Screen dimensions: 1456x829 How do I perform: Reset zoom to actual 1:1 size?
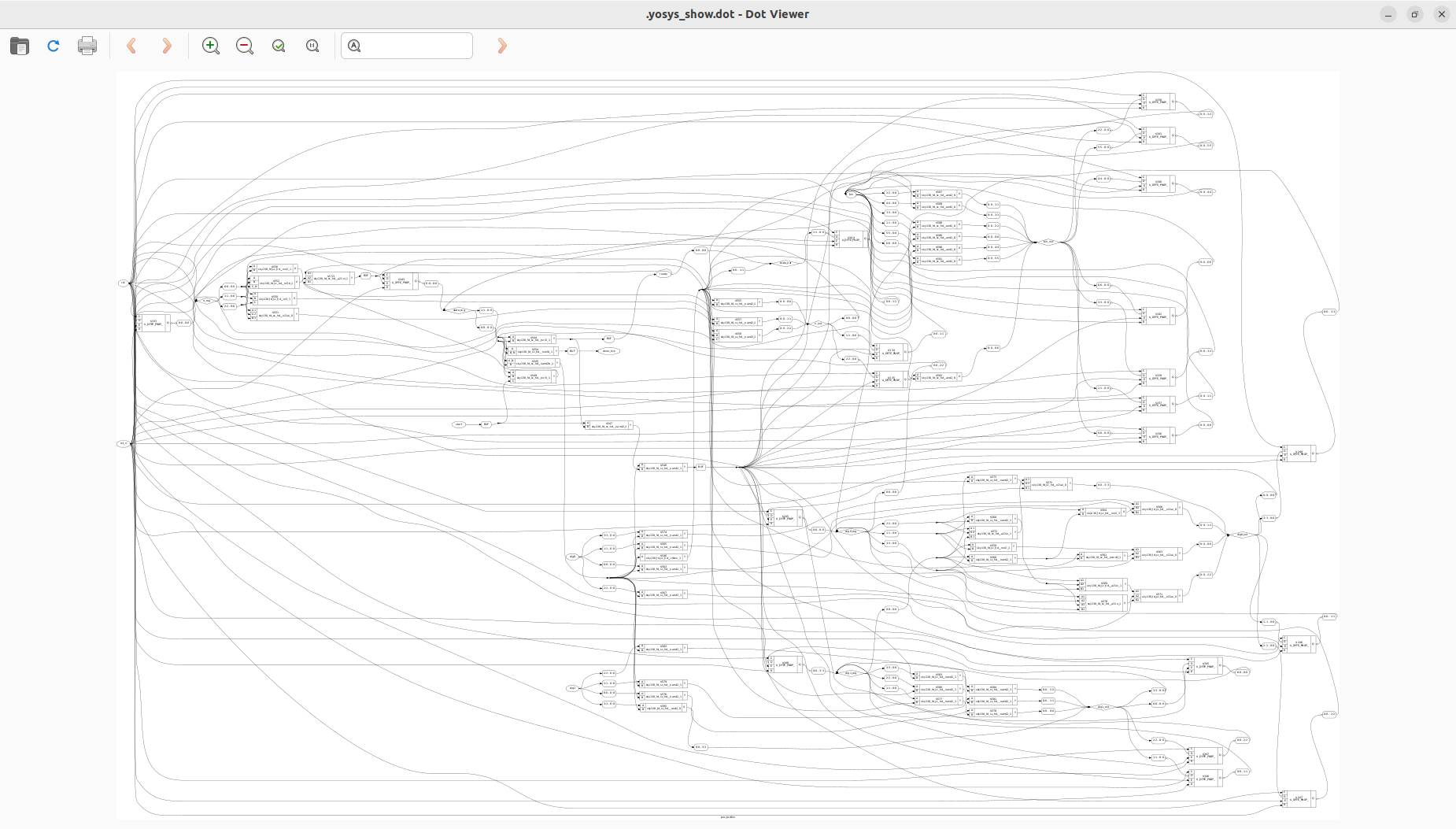pyautogui.click(x=312, y=46)
